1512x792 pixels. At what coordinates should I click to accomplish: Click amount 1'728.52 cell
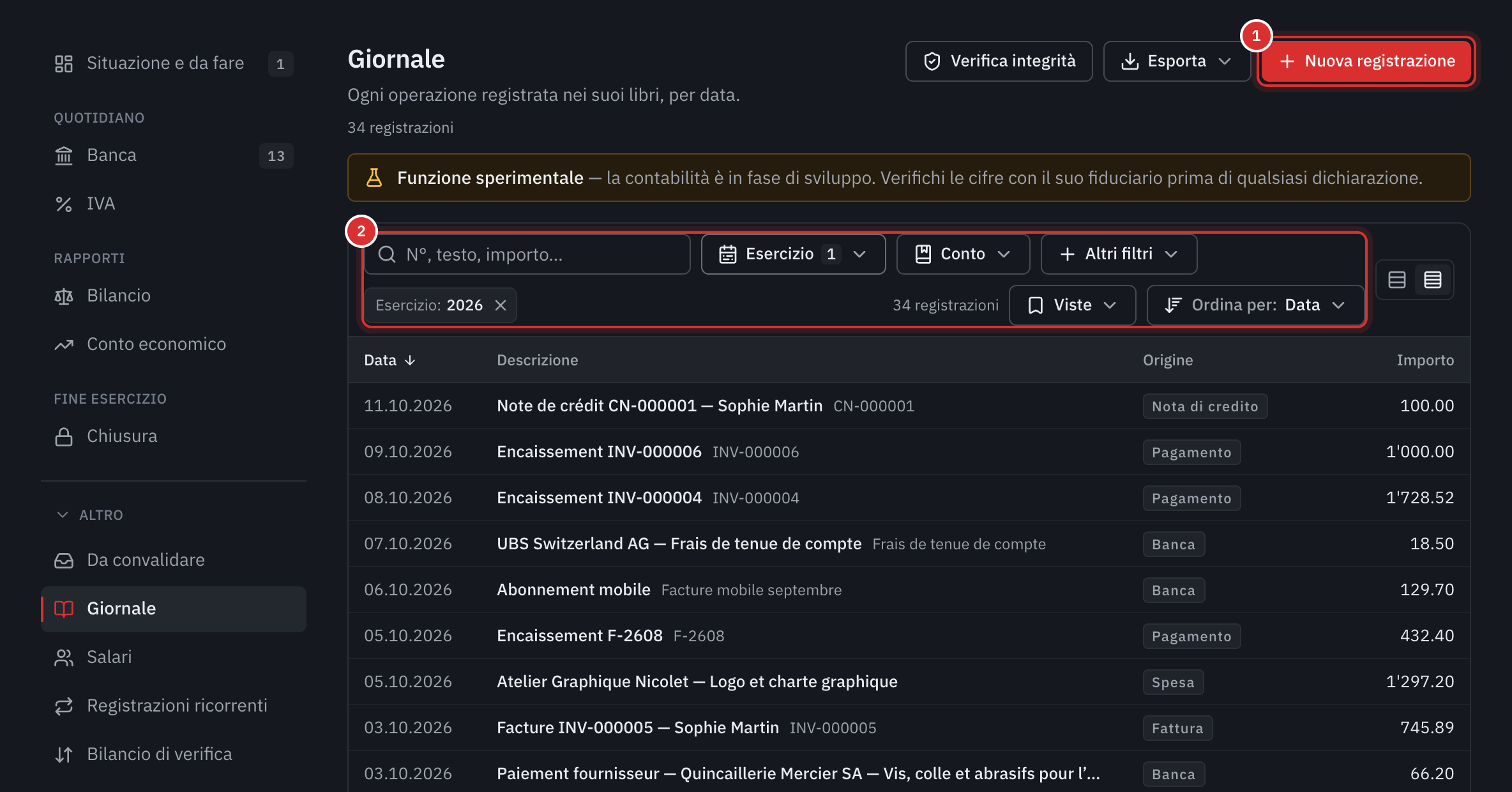coord(1419,498)
